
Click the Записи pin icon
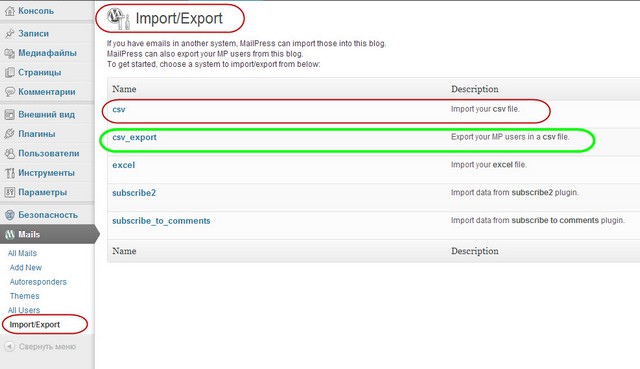coord(9,33)
